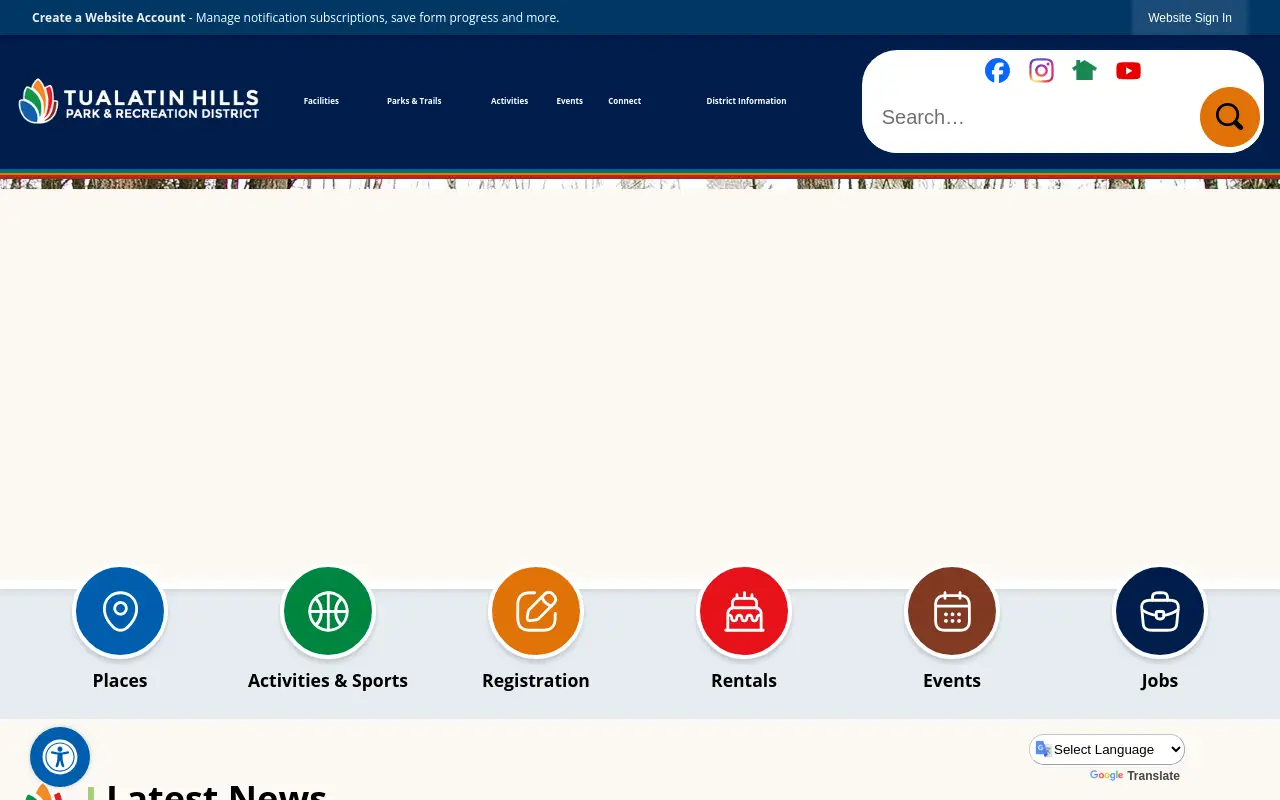Screen dimensions: 1280x800
Task: Open the Facilities menu
Action: tap(321, 101)
